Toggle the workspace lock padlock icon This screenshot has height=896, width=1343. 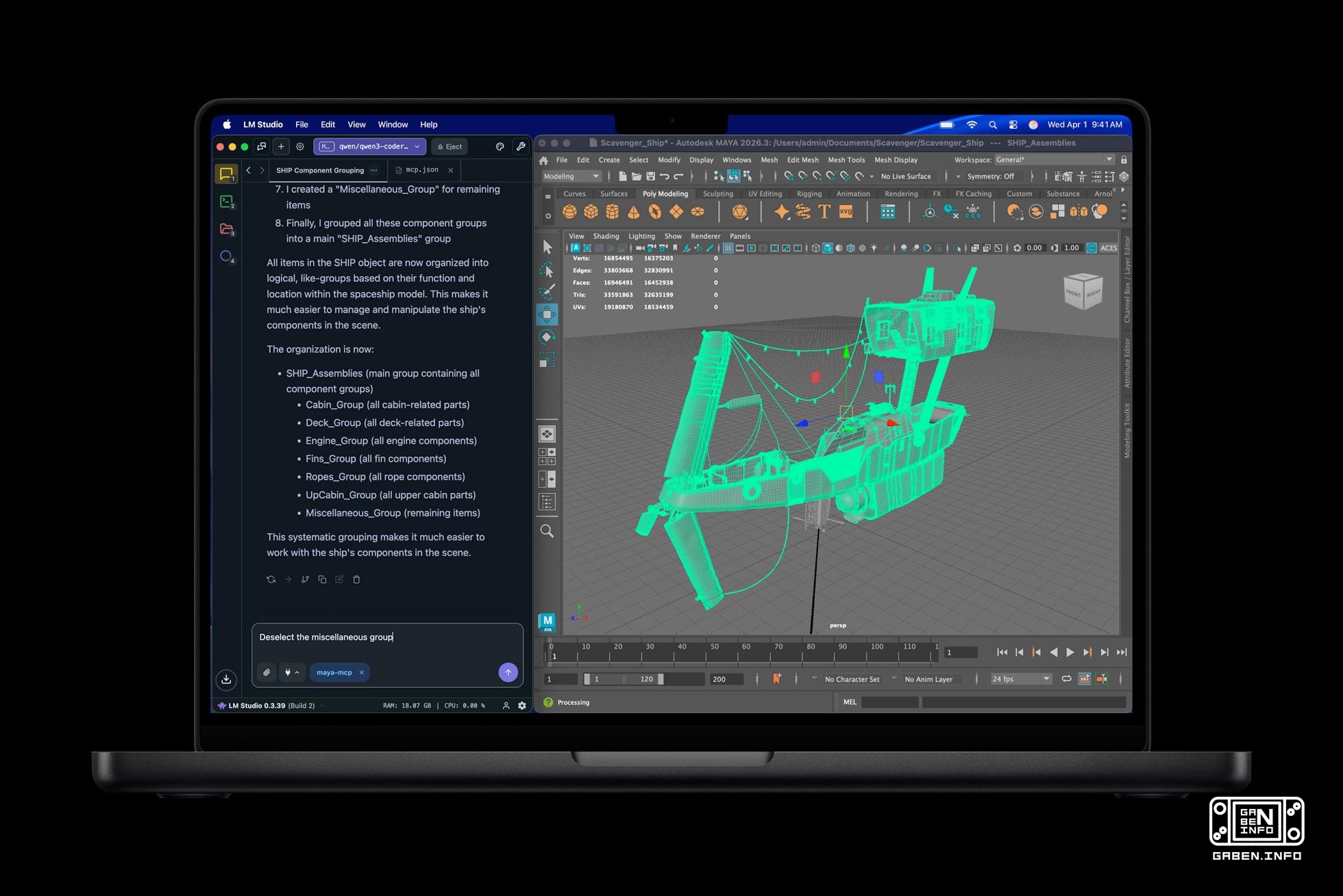click(x=1124, y=159)
